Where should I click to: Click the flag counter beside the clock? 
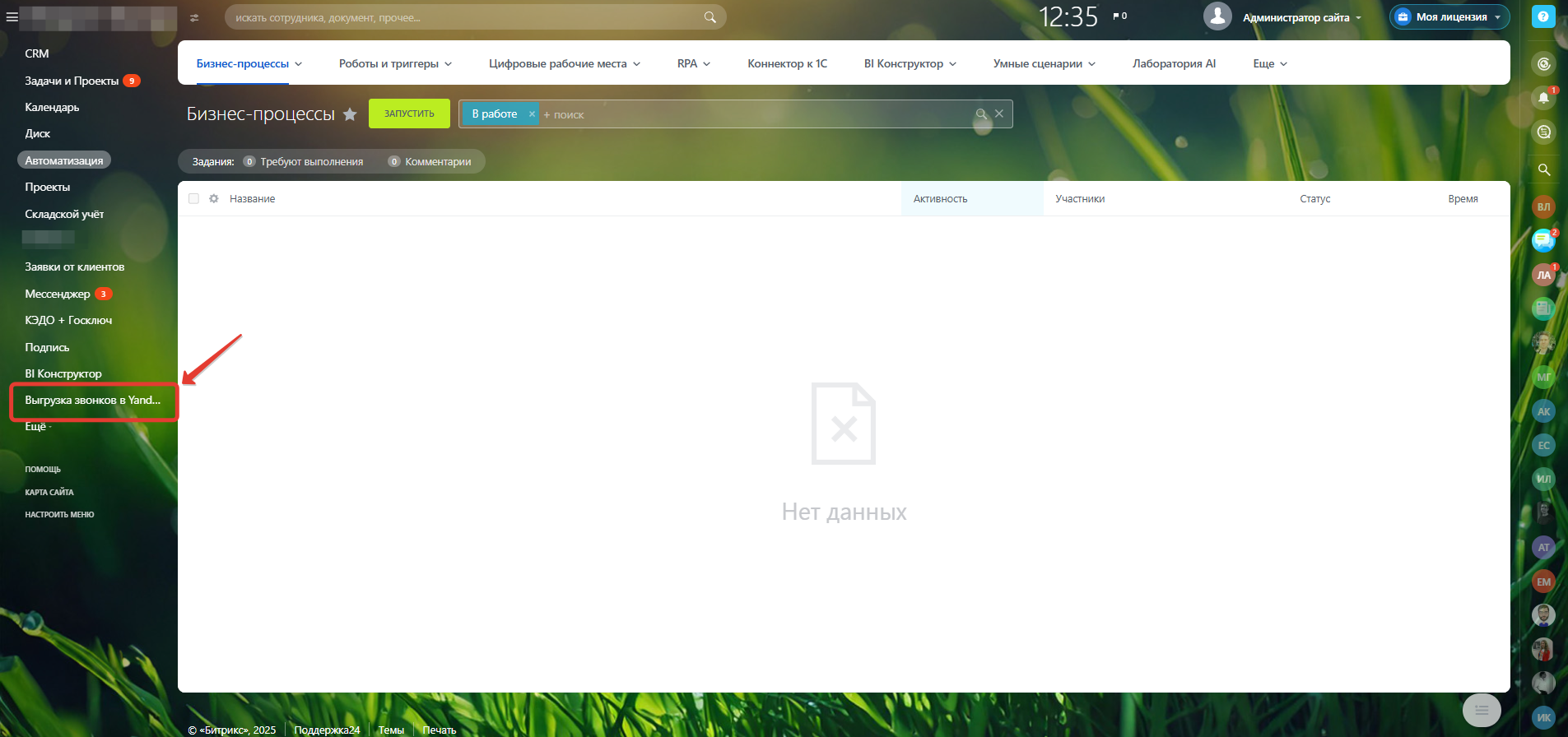(1119, 16)
